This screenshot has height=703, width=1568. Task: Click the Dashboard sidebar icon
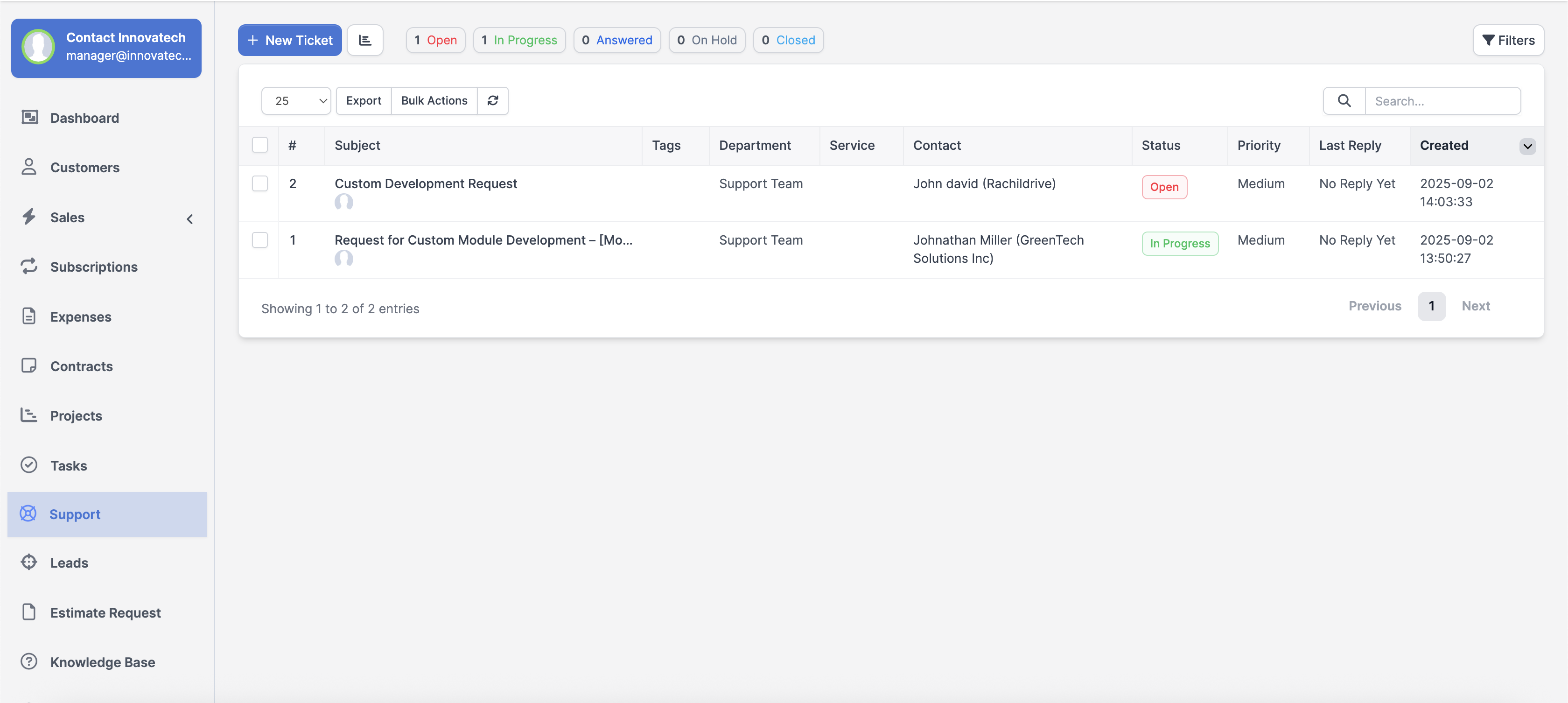pyautogui.click(x=29, y=117)
